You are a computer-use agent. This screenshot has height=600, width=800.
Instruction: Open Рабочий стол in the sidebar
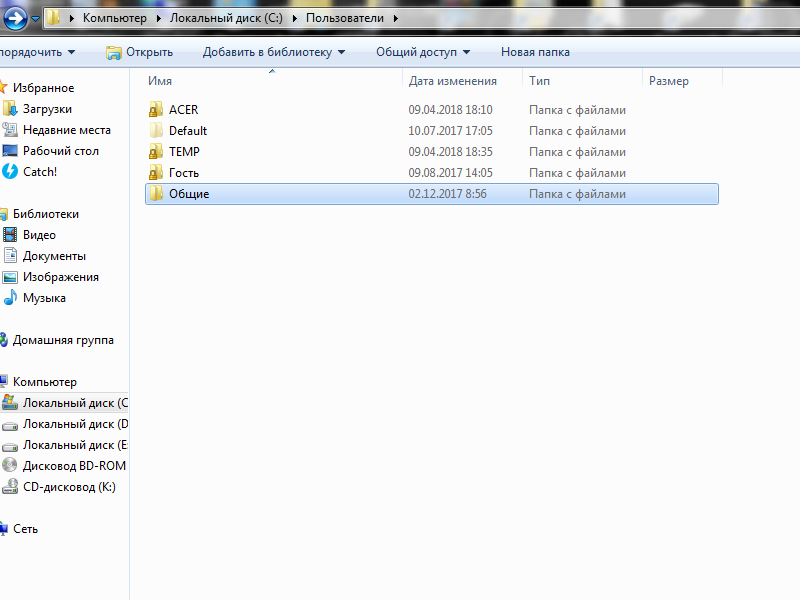coord(61,151)
